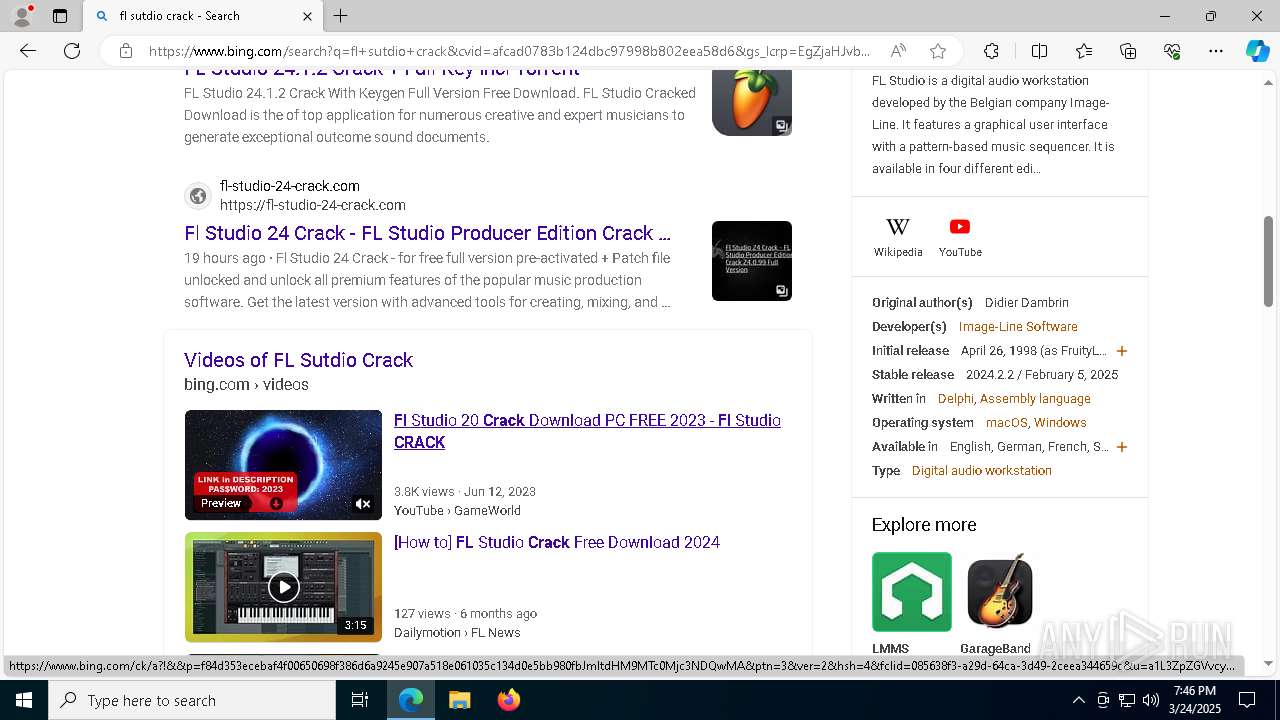Open network tray icon
The image size is (1280, 720).
pos(1127,700)
